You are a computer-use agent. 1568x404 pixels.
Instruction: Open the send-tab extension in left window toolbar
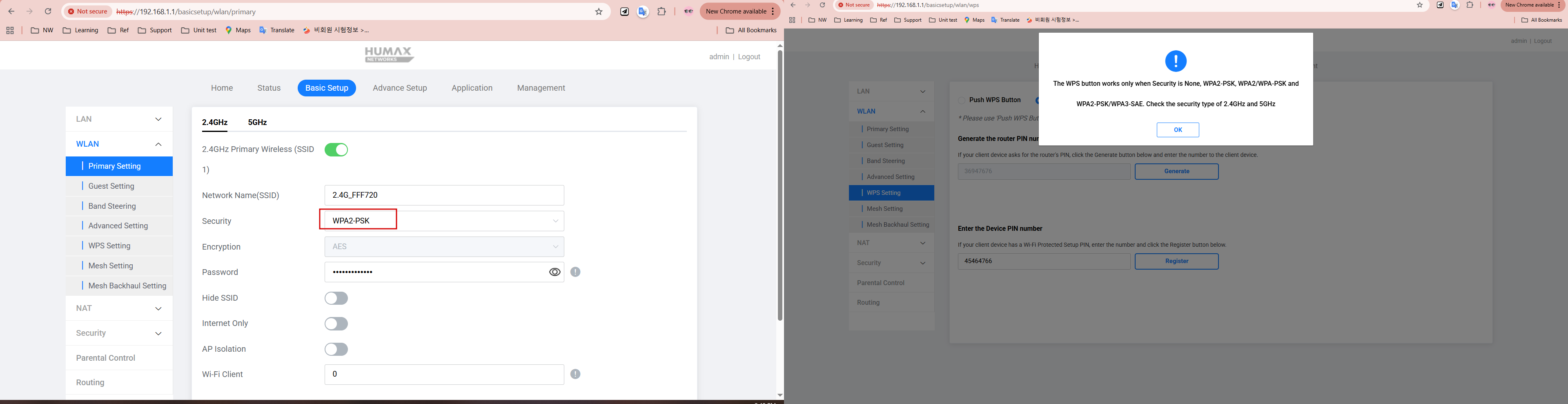[x=624, y=11]
